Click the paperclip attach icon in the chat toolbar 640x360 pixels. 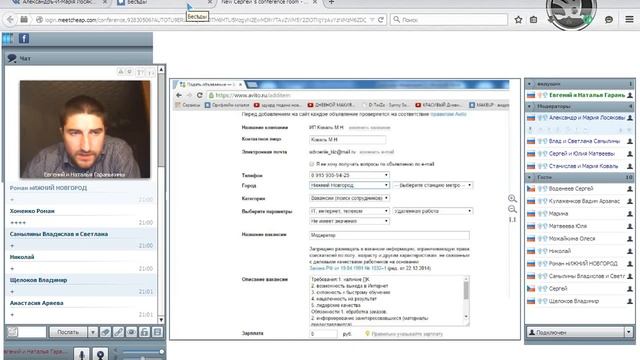pyautogui.click(x=105, y=332)
